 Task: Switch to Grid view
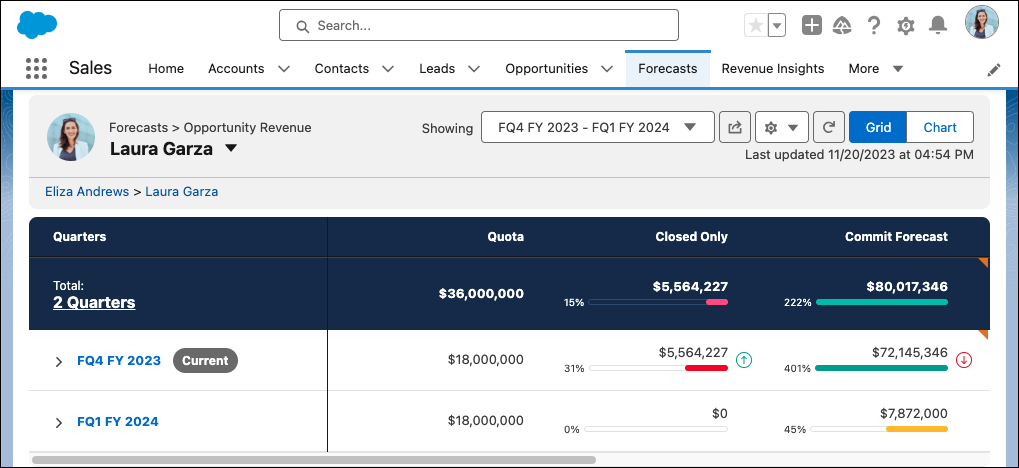click(x=878, y=127)
